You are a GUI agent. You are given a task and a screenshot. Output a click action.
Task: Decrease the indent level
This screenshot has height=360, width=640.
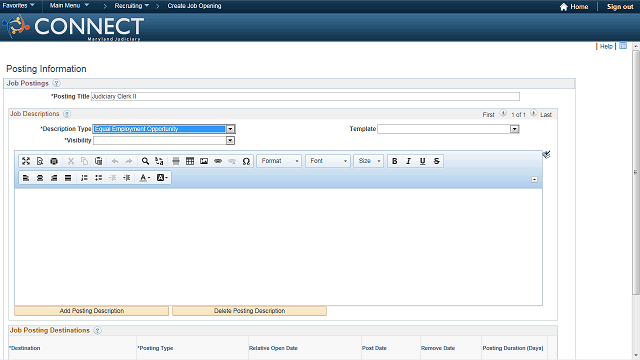(113, 178)
